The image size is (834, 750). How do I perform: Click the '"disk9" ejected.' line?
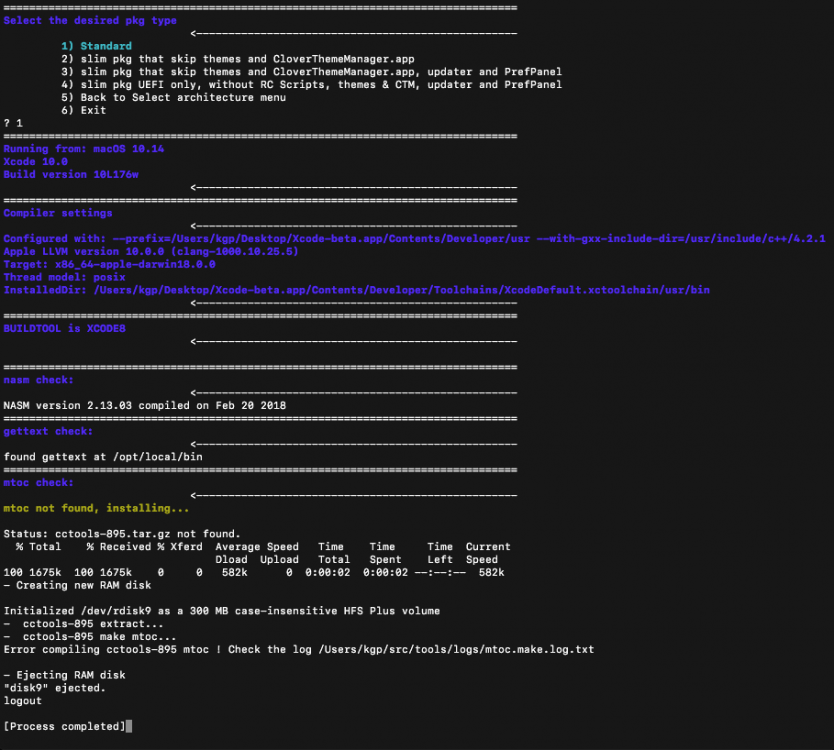point(55,688)
